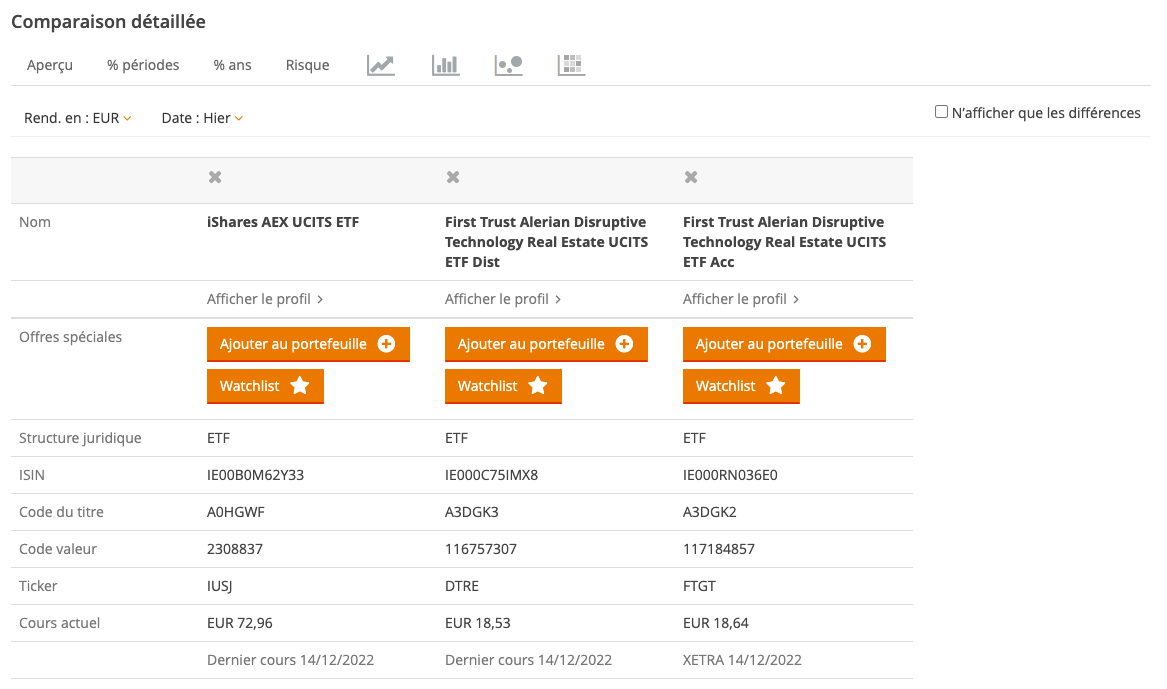
Task: Add iShares AEX ETF to watchlist
Action: tap(265, 386)
